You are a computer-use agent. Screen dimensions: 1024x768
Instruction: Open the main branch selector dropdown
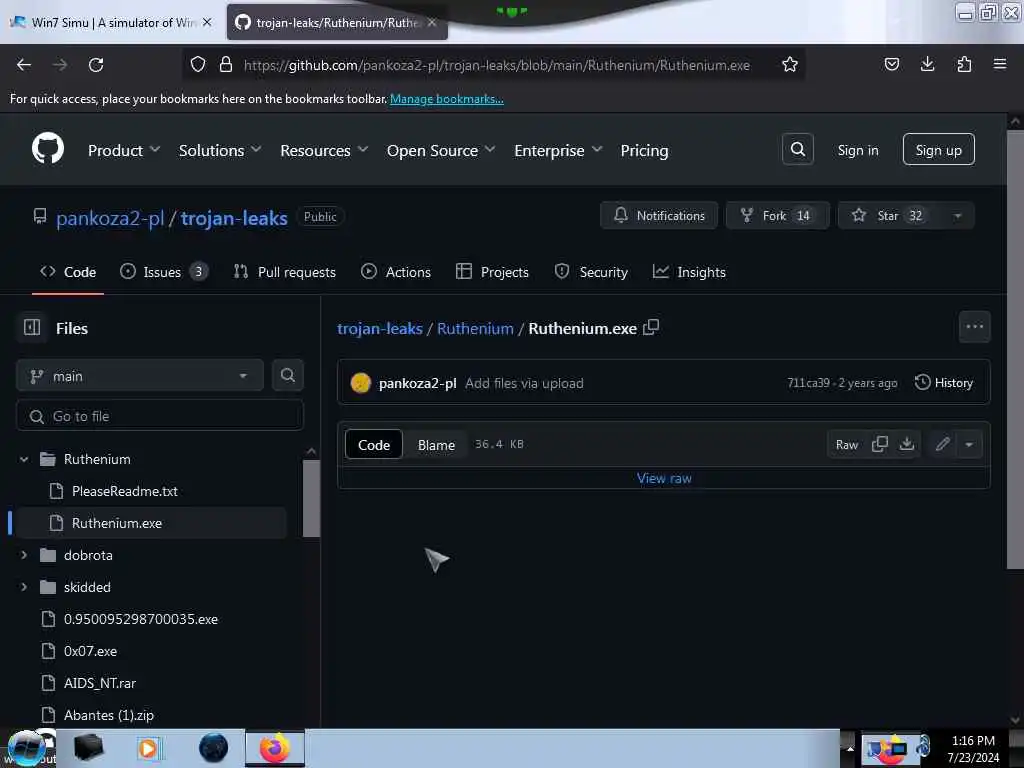(140, 376)
